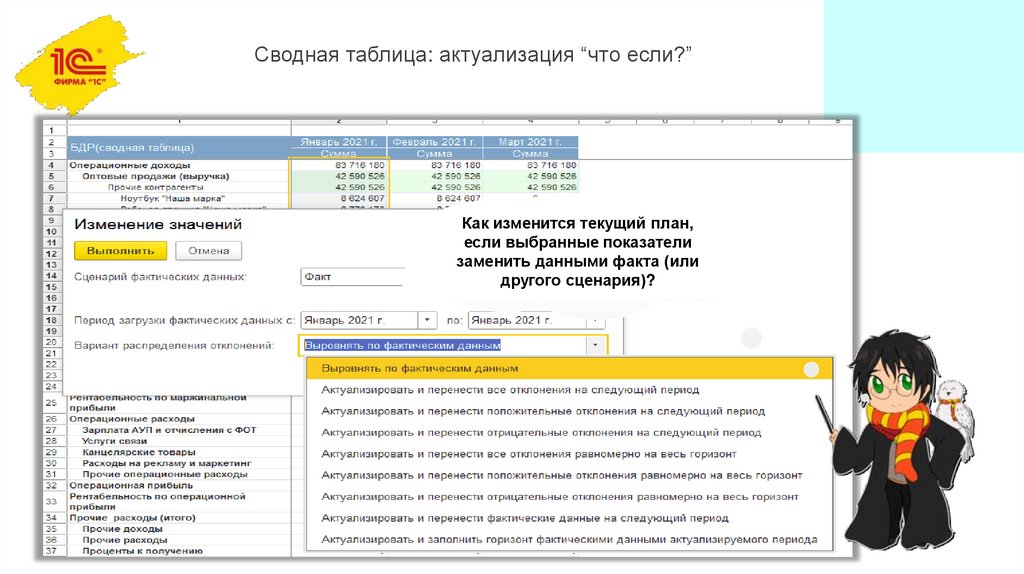Click row number 4 header
1024x574 pixels.
(x=52, y=165)
